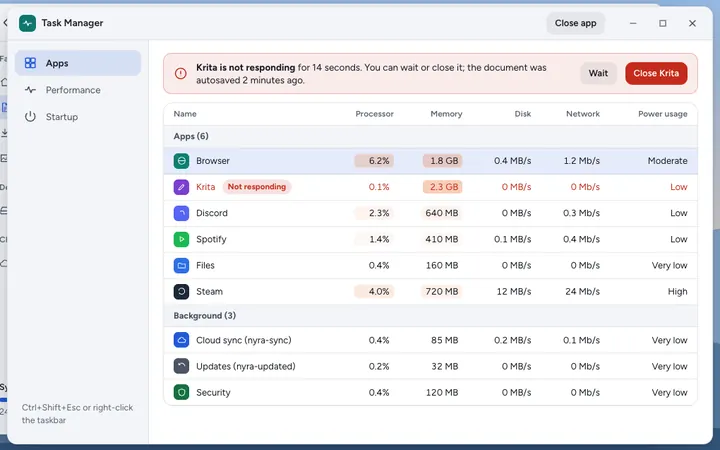Click the dark Steam app icon
The image size is (720, 450).
[x=181, y=292]
